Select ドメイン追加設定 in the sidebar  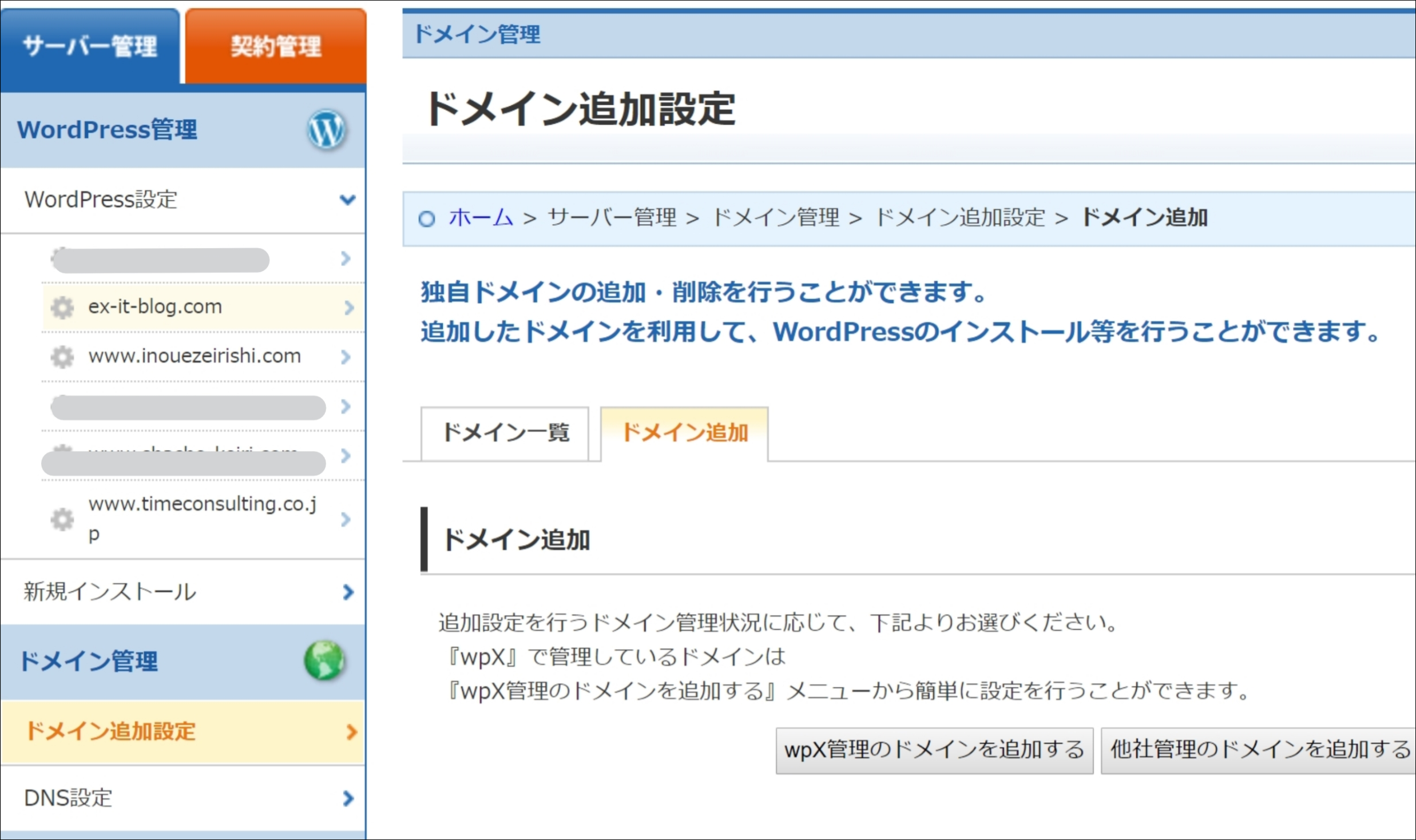183,732
